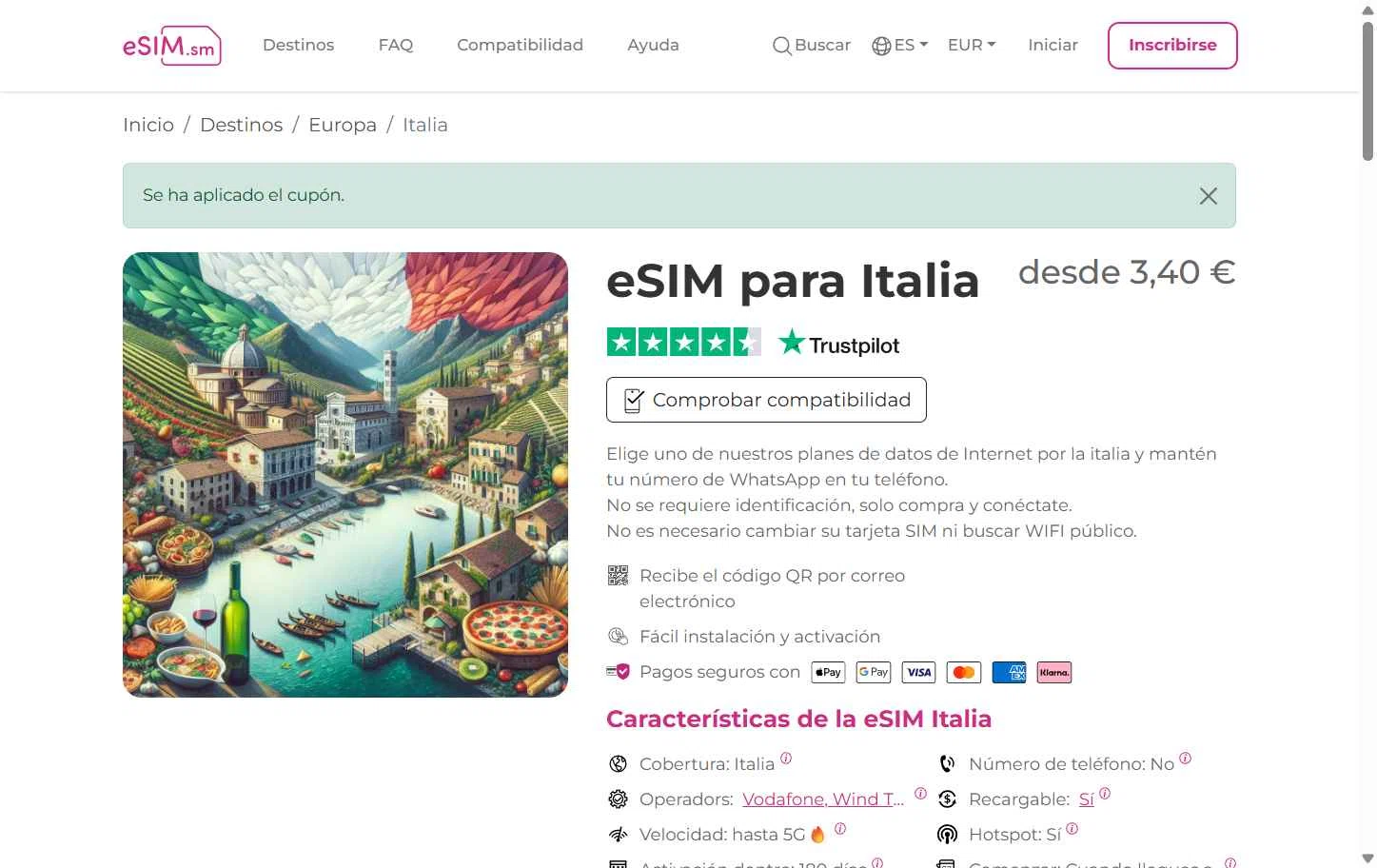Click the page vertical scrollbar
Viewport: 1377px width, 868px height.
[x=1367, y=90]
